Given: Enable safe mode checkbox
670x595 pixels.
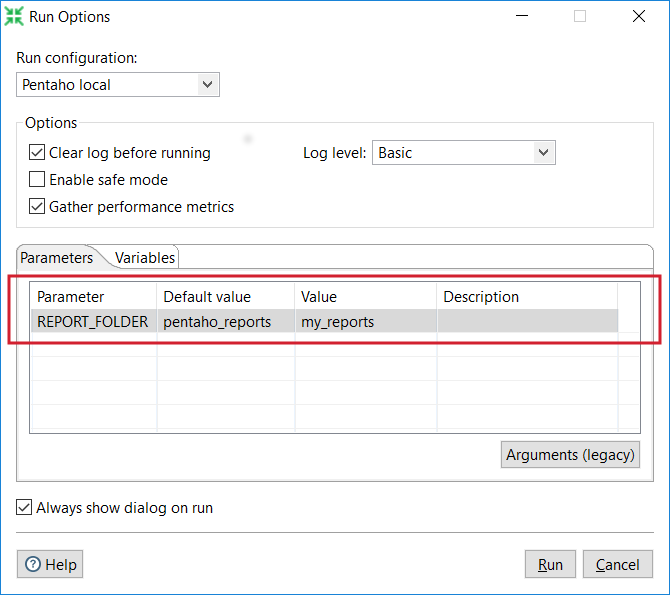Looking at the screenshot, I should [x=37, y=179].
